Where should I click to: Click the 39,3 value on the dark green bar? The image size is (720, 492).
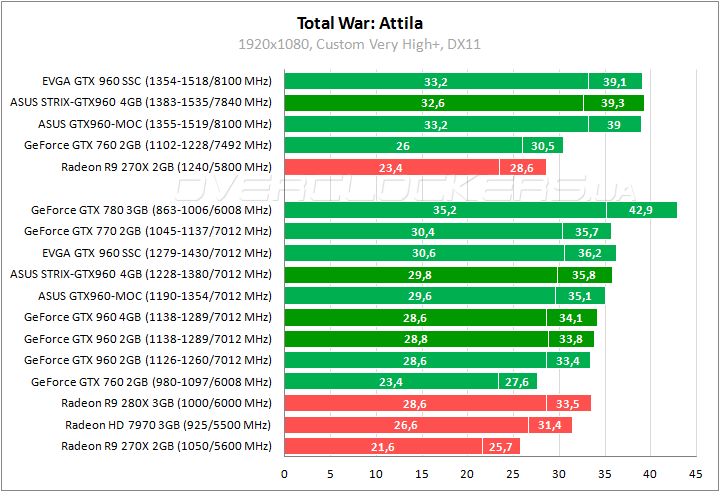(x=613, y=102)
